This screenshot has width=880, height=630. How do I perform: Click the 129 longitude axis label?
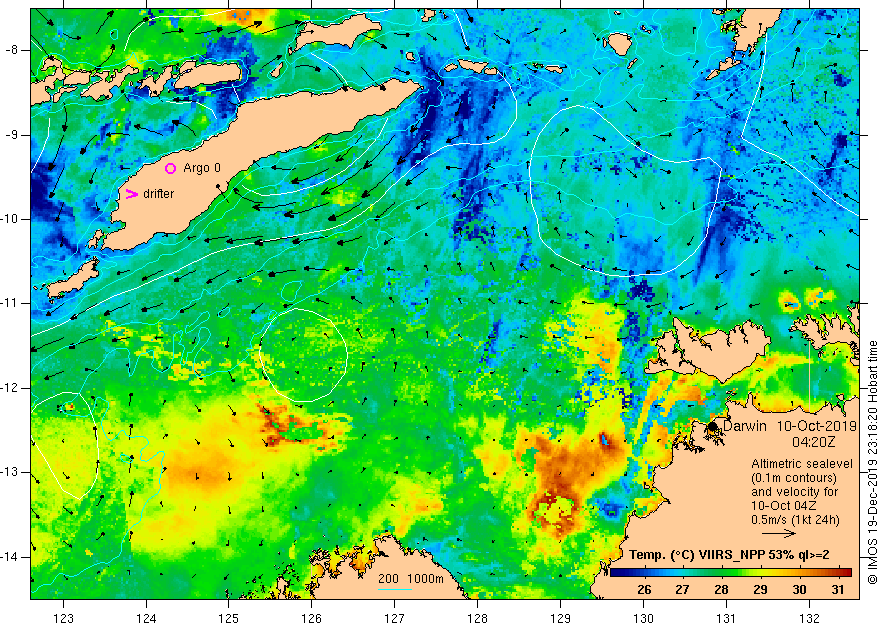click(560, 618)
